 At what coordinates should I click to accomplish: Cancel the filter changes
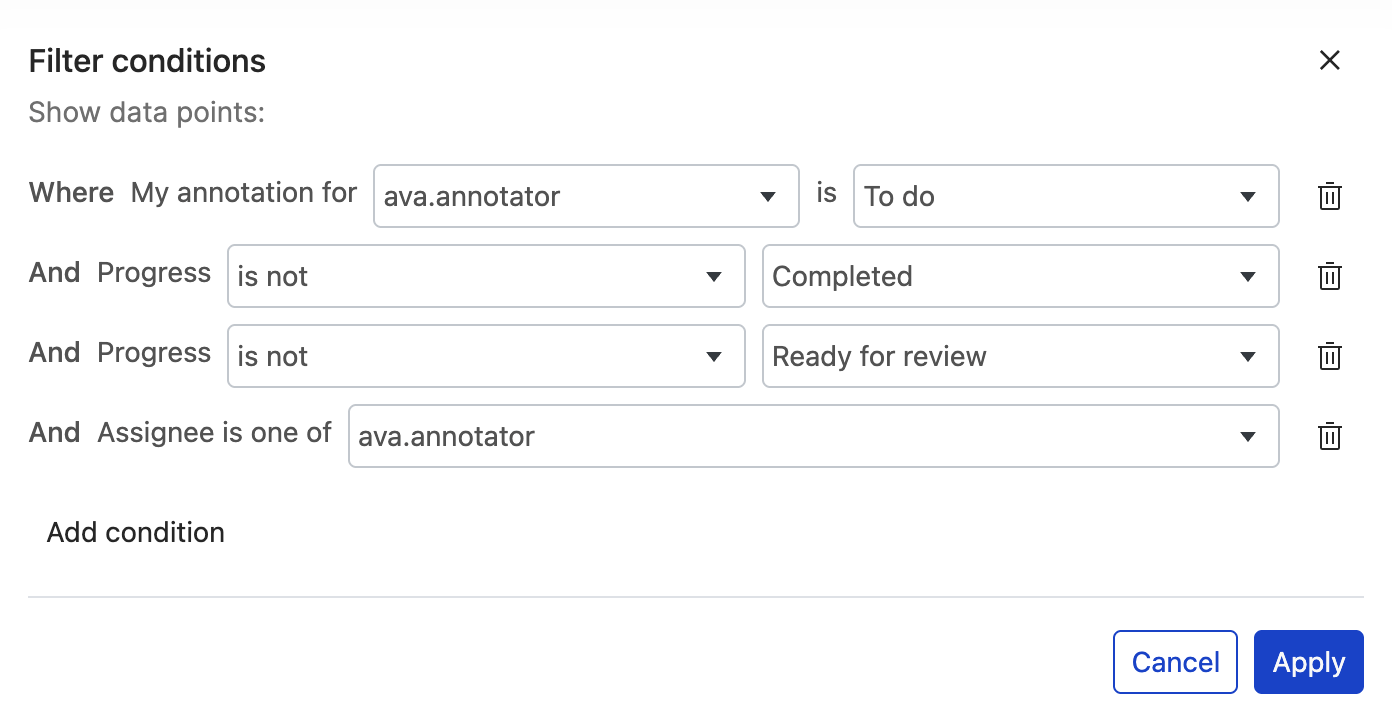point(1175,661)
